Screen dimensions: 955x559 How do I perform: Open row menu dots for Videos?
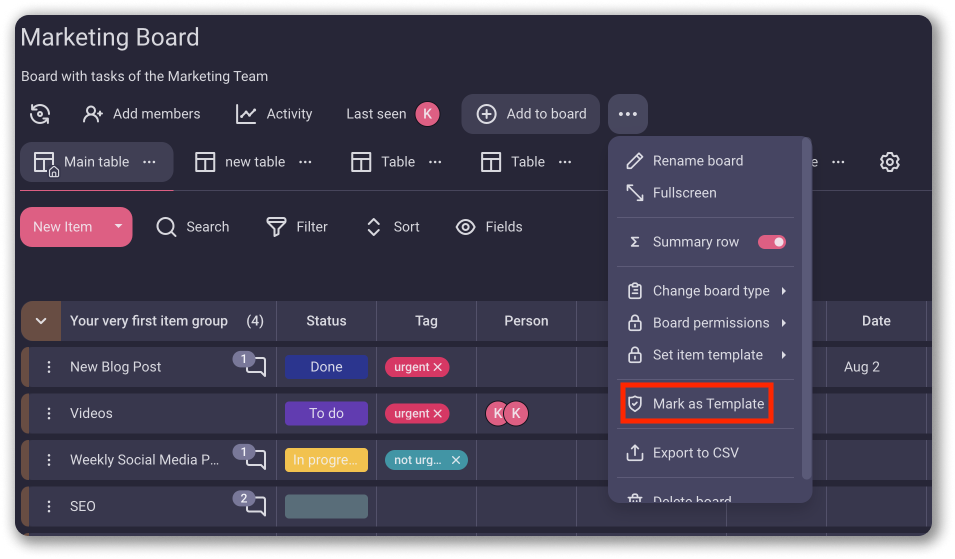tap(48, 414)
